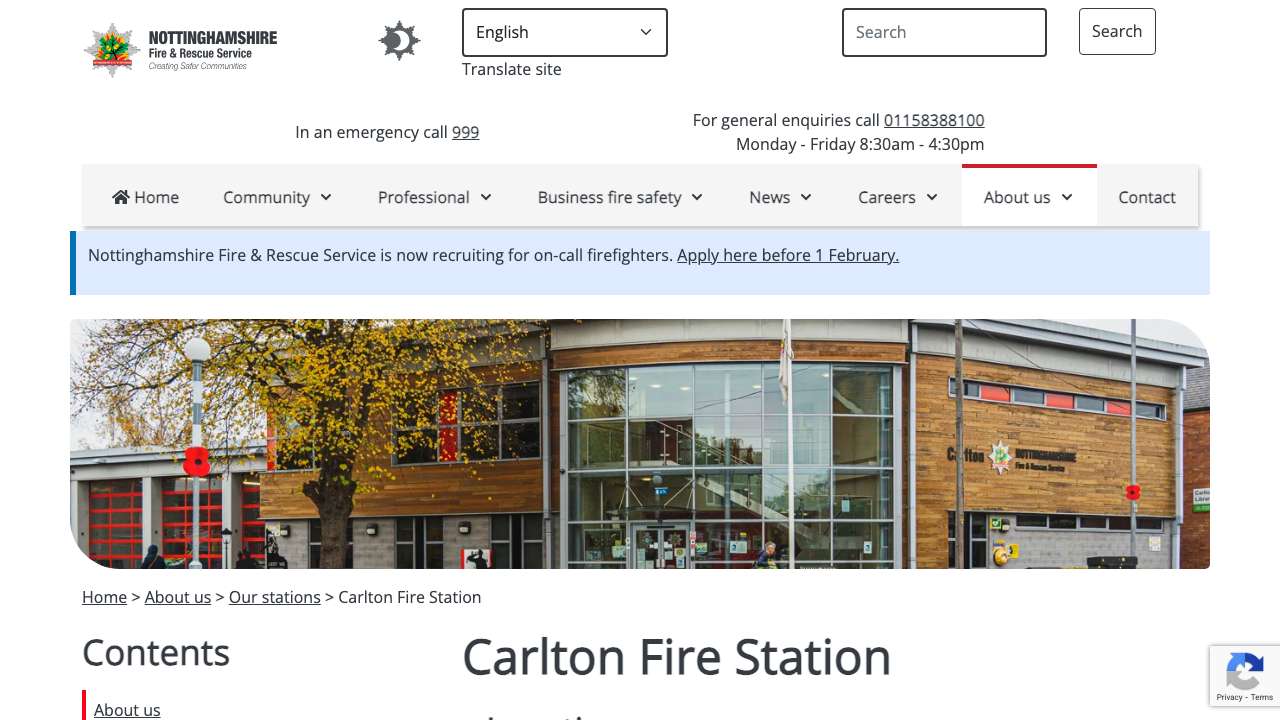Click the Carlton Fire Station banner photo

640,444
